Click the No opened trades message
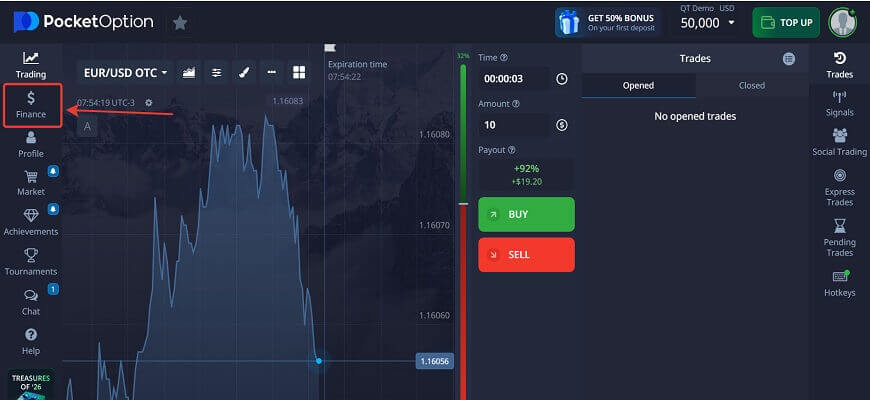This screenshot has width=870, height=400. click(695, 117)
